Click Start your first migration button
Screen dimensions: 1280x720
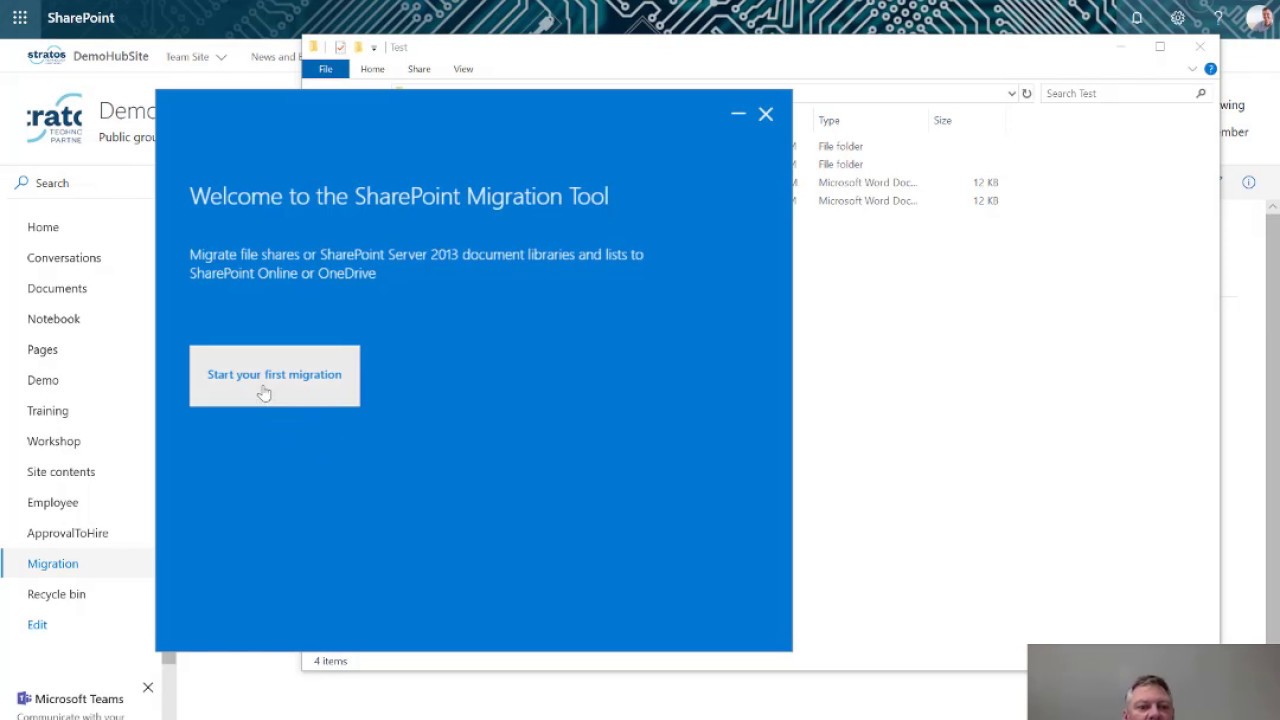(274, 376)
